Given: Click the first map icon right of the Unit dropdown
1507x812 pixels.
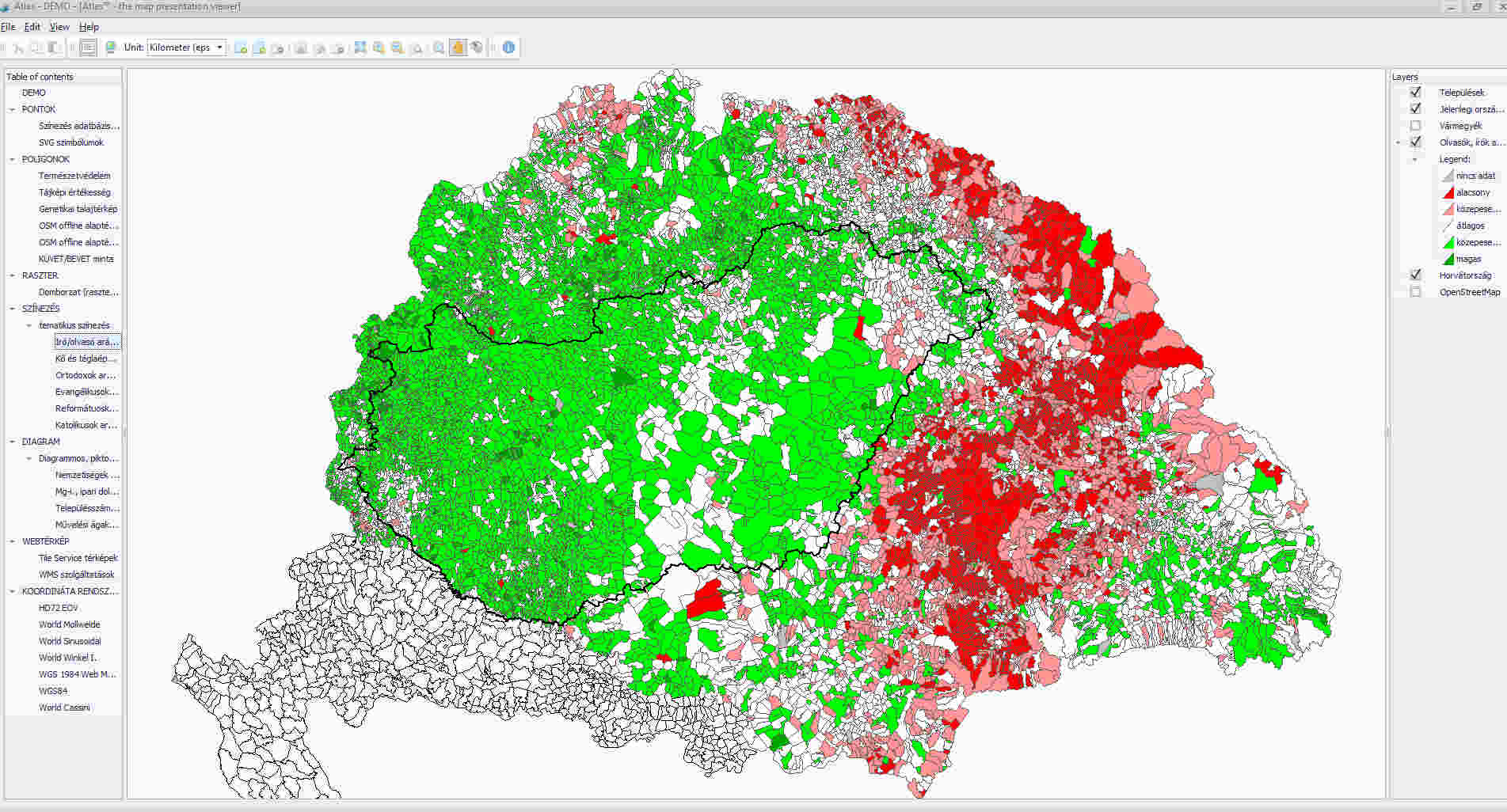Looking at the screenshot, I should [241, 47].
